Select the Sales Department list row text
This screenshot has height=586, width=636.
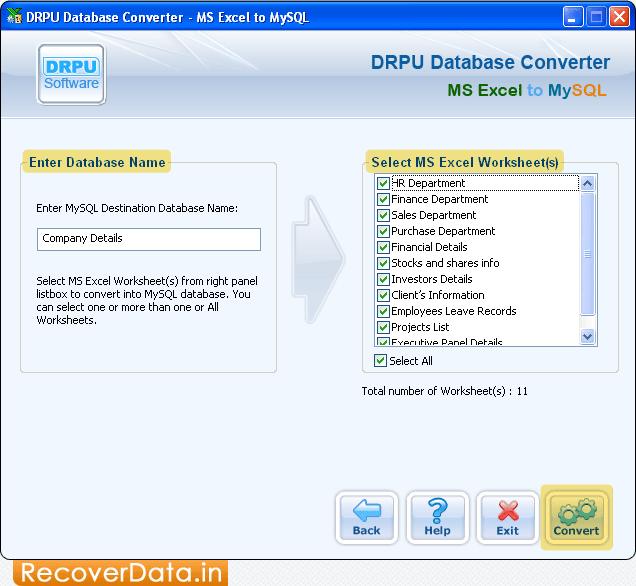tap(434, 215)
